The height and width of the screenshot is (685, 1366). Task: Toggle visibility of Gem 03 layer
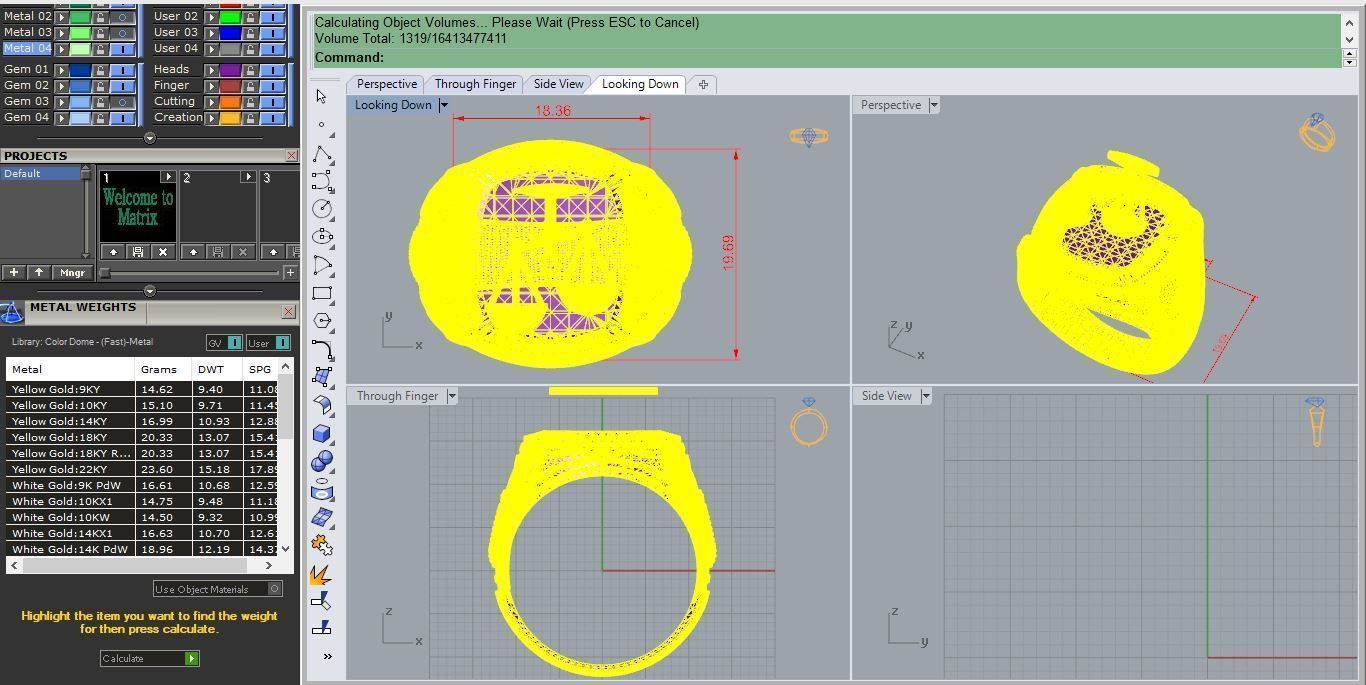coord(123,101)
